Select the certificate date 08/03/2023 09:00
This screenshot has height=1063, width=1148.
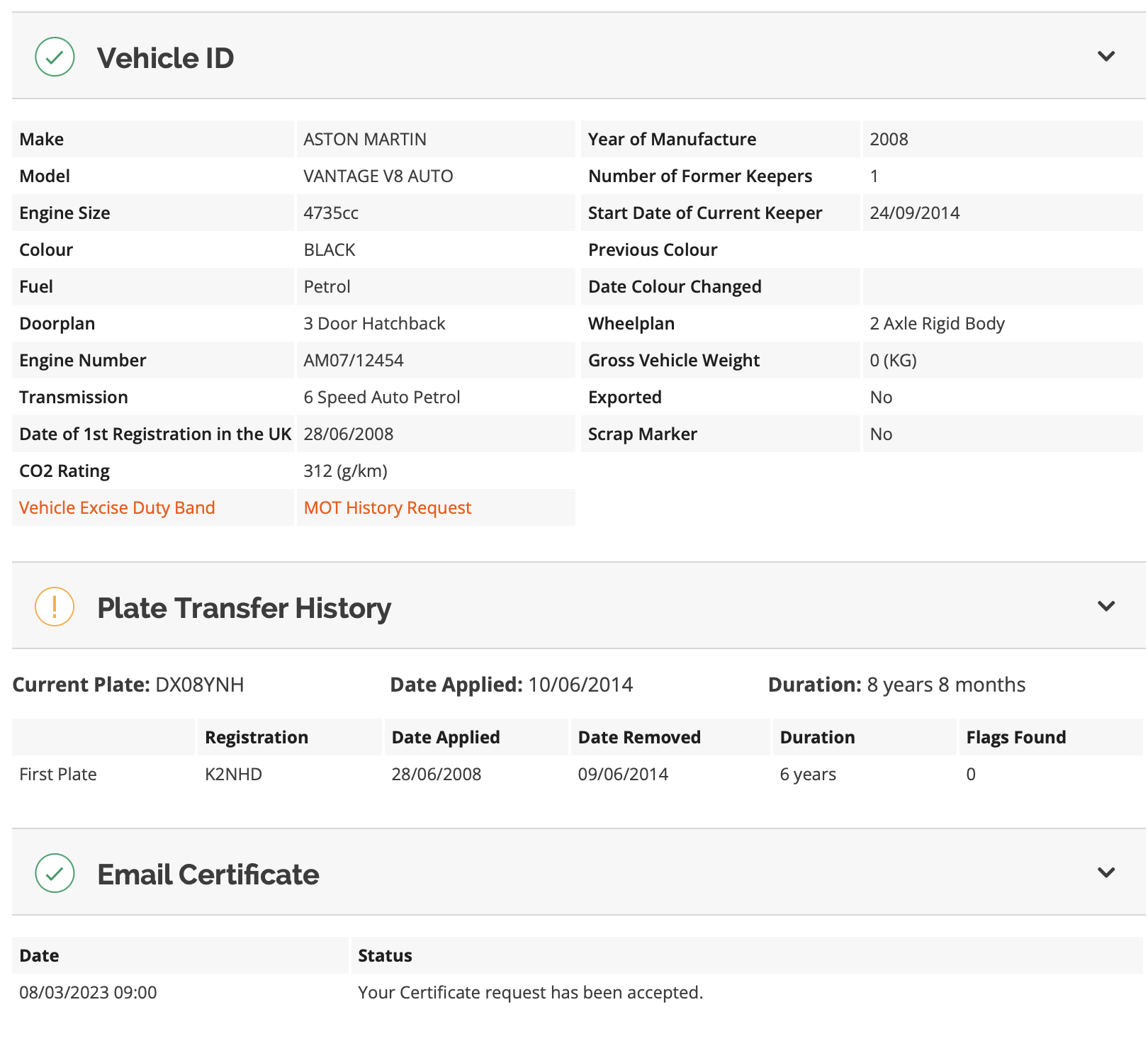[x=88, y=992]
